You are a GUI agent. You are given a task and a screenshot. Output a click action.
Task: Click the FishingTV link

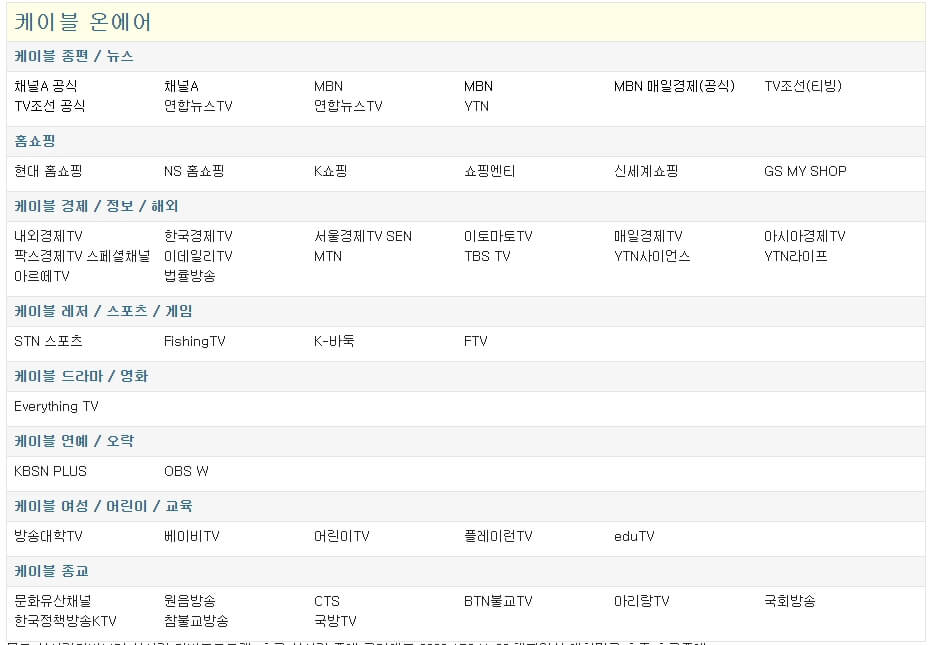coord(195,341)
